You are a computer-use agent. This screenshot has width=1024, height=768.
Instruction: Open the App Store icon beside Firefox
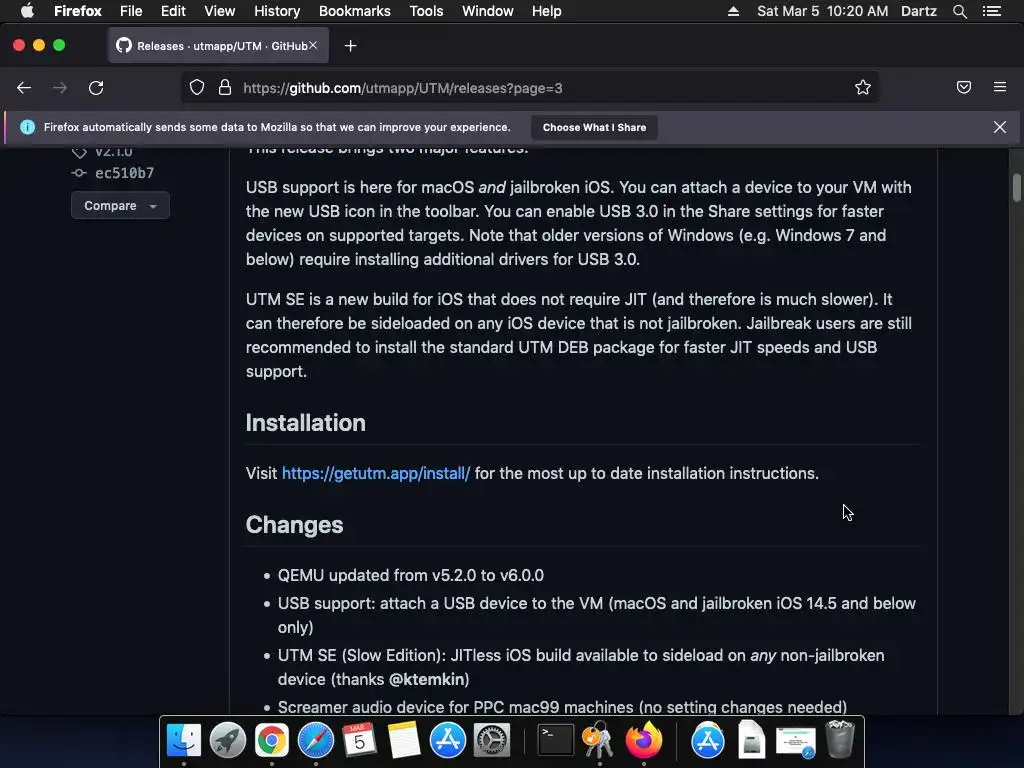pos(708,741)
